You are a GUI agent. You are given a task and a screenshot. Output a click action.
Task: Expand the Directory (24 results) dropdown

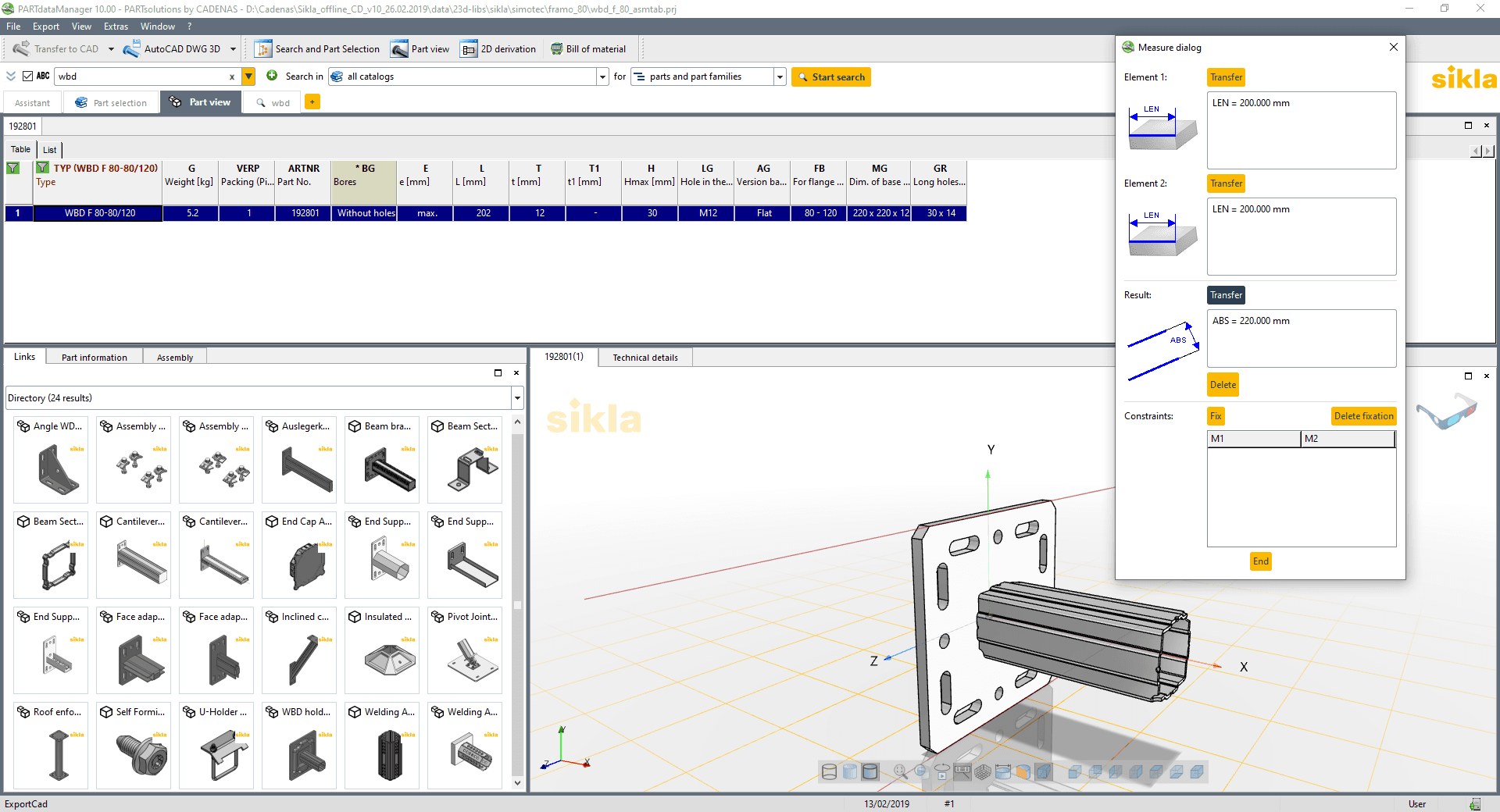pos(517,398)
